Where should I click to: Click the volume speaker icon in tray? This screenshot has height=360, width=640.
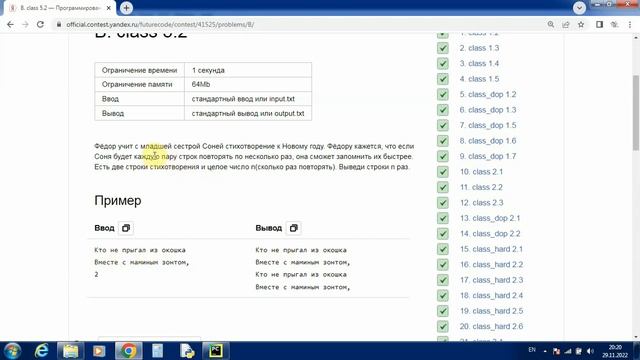coord(590,351)
